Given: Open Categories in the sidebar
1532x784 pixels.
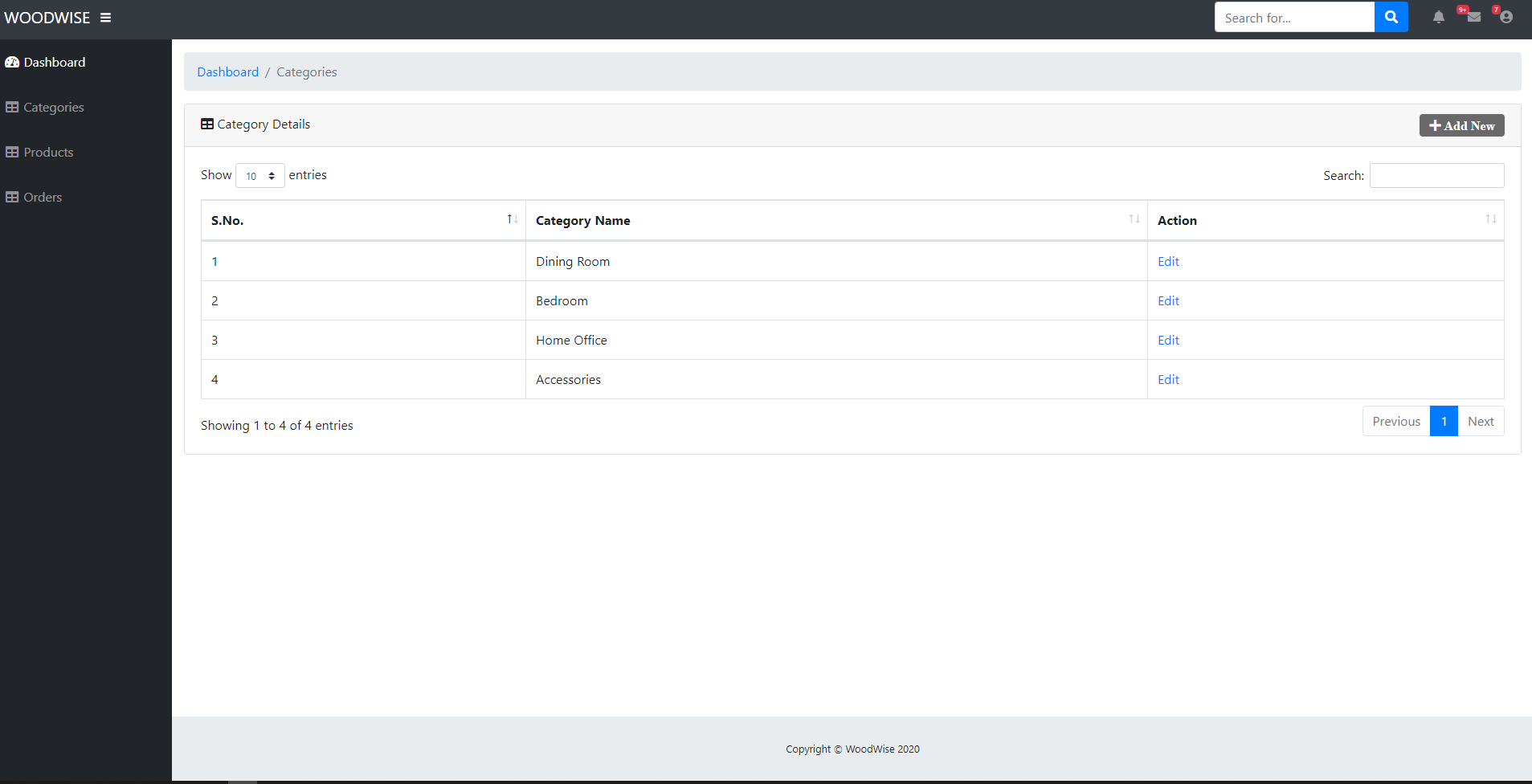Looking at the screenshot, I should (45, 108).
